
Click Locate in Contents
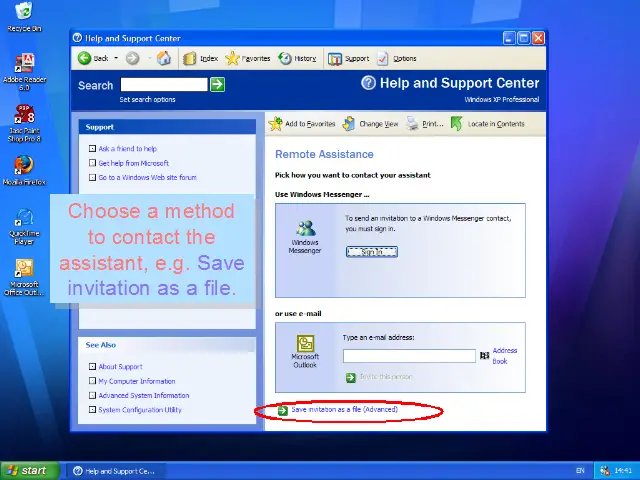click(488, 124)
